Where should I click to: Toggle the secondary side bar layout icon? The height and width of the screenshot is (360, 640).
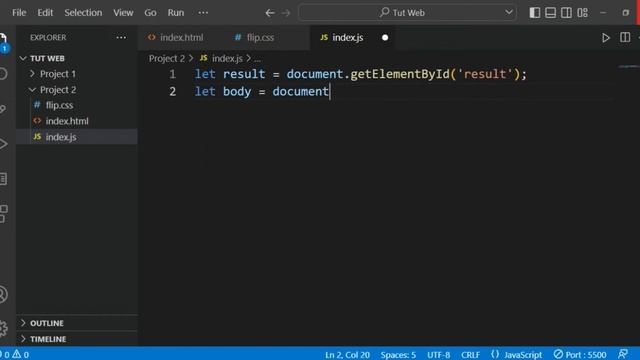pos(566,13)
